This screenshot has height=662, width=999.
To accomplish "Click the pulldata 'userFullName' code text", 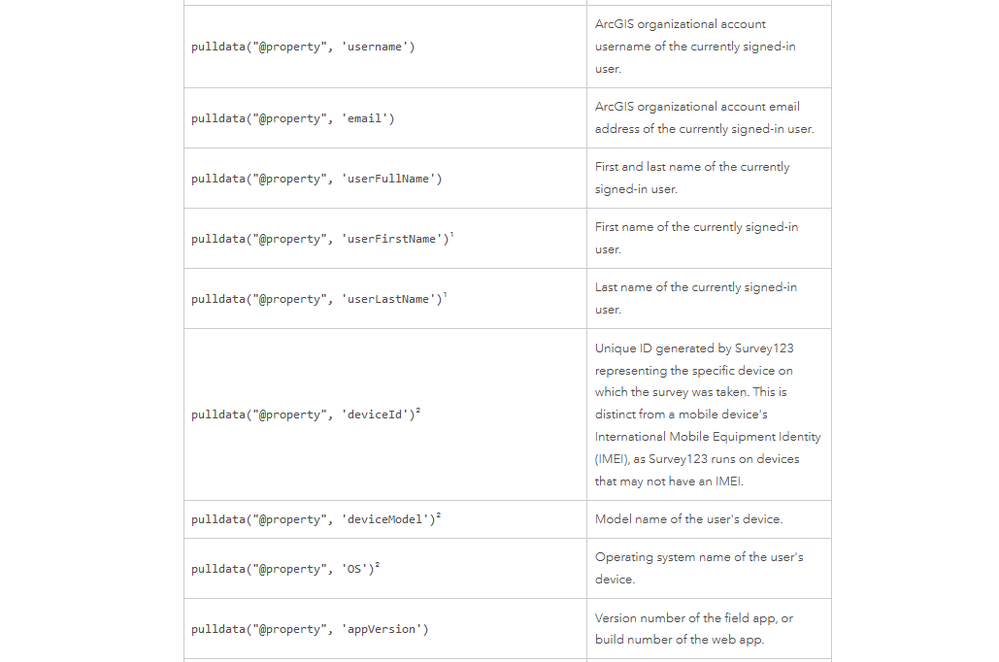I will click(x=316, y=179).
